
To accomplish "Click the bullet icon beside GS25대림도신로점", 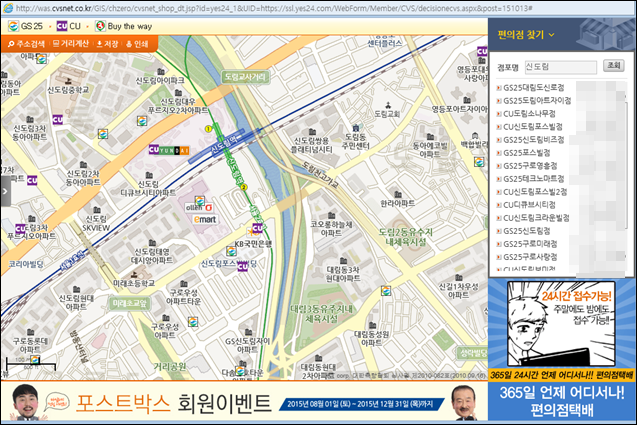I will pos(499,88).
